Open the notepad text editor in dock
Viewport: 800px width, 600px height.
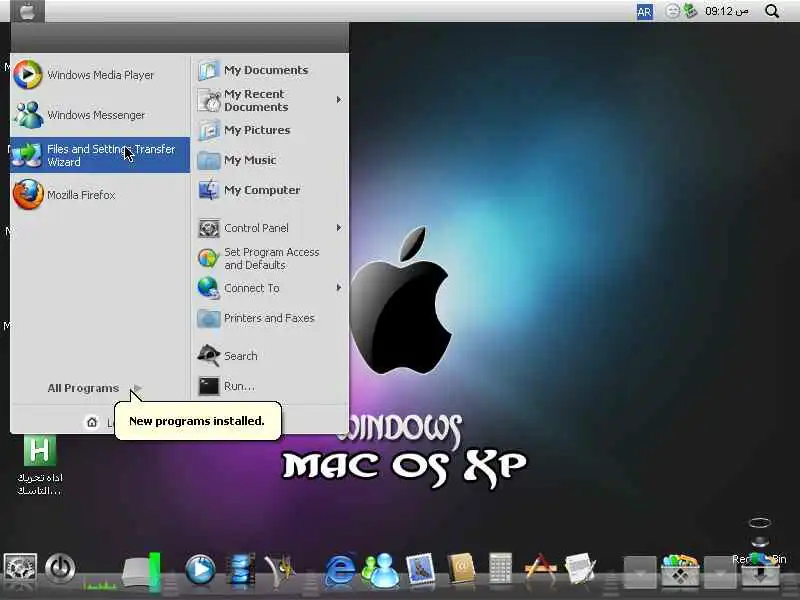[580, 569]
